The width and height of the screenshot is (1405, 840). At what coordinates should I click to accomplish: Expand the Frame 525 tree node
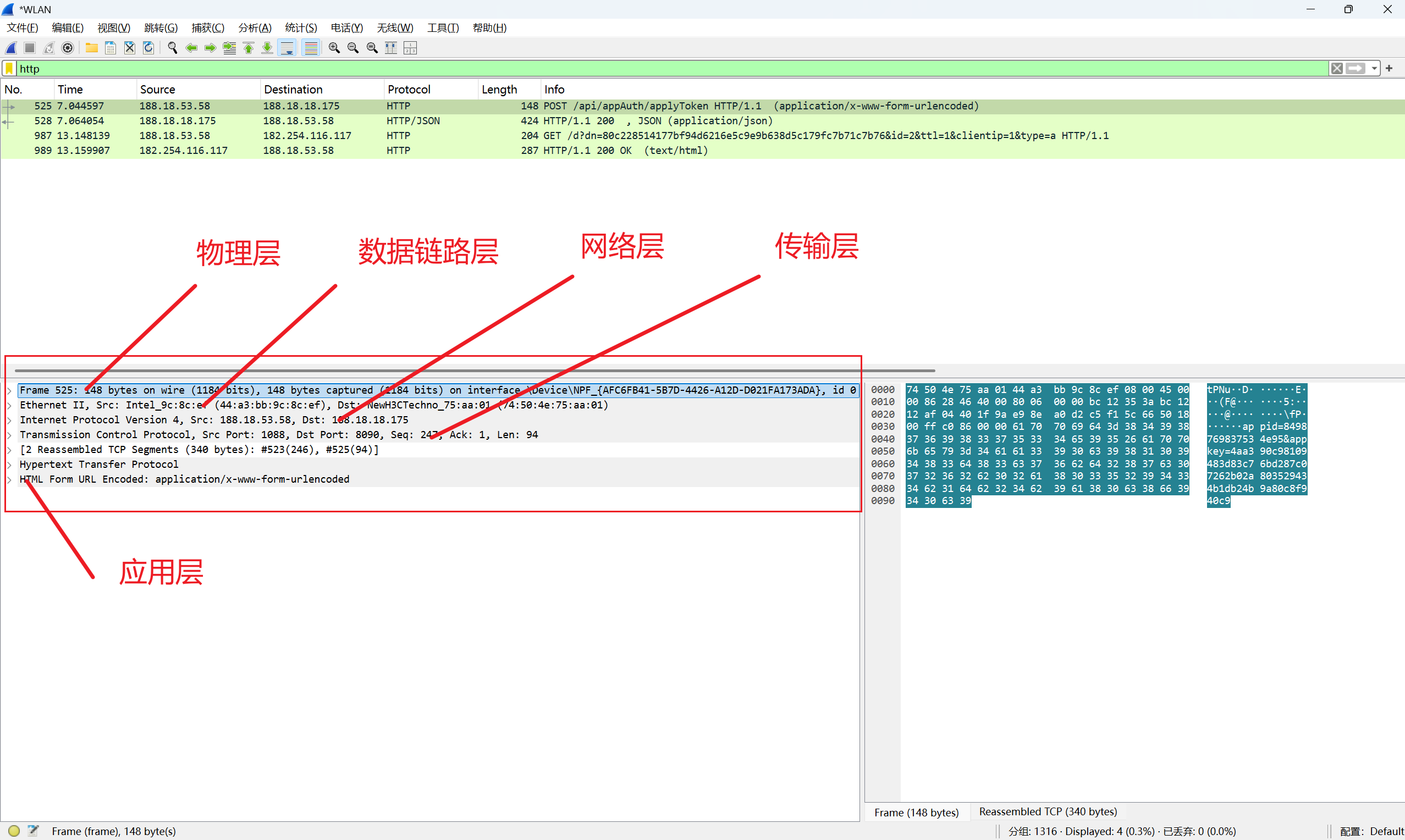(9, 390)
